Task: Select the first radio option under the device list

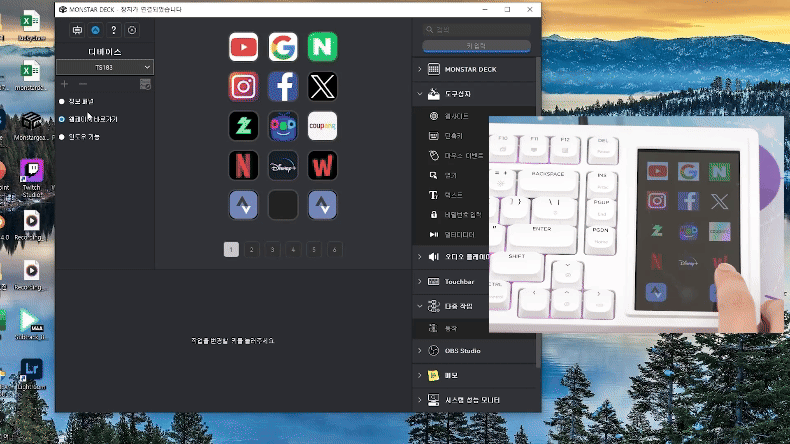Action: click(x=62, y=102)
